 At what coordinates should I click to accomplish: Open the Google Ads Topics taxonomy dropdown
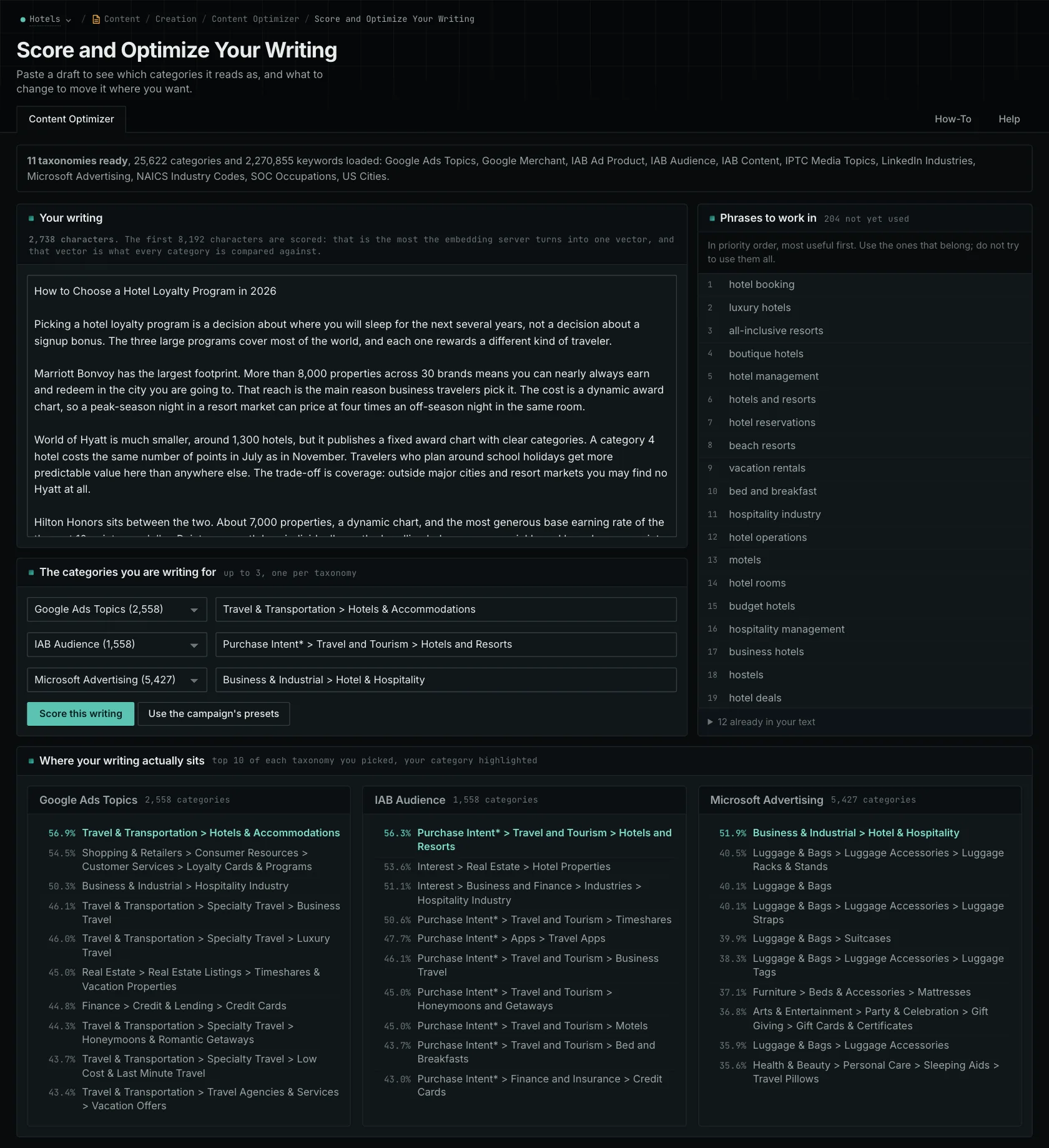(117, 609)
